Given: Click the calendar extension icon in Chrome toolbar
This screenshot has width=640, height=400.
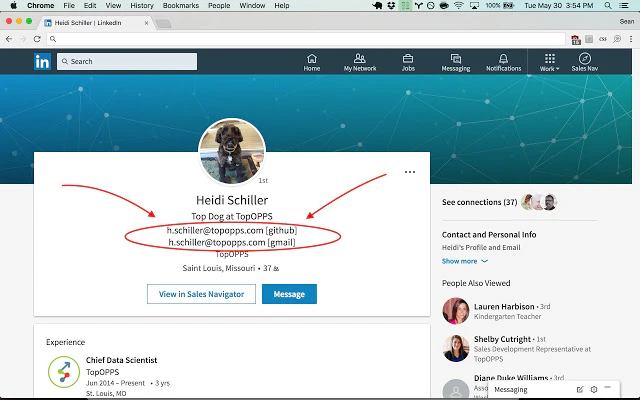Looking at the screenshot, I should (x=576, y=40).
